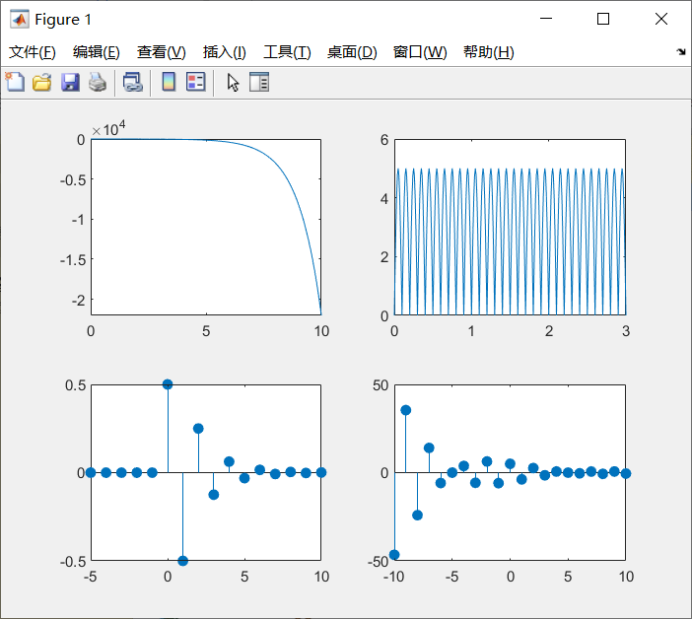The height and width of the screenshot is (619, 692).
Task: Open the 编辑(E) menu
Action: point(96,52)
